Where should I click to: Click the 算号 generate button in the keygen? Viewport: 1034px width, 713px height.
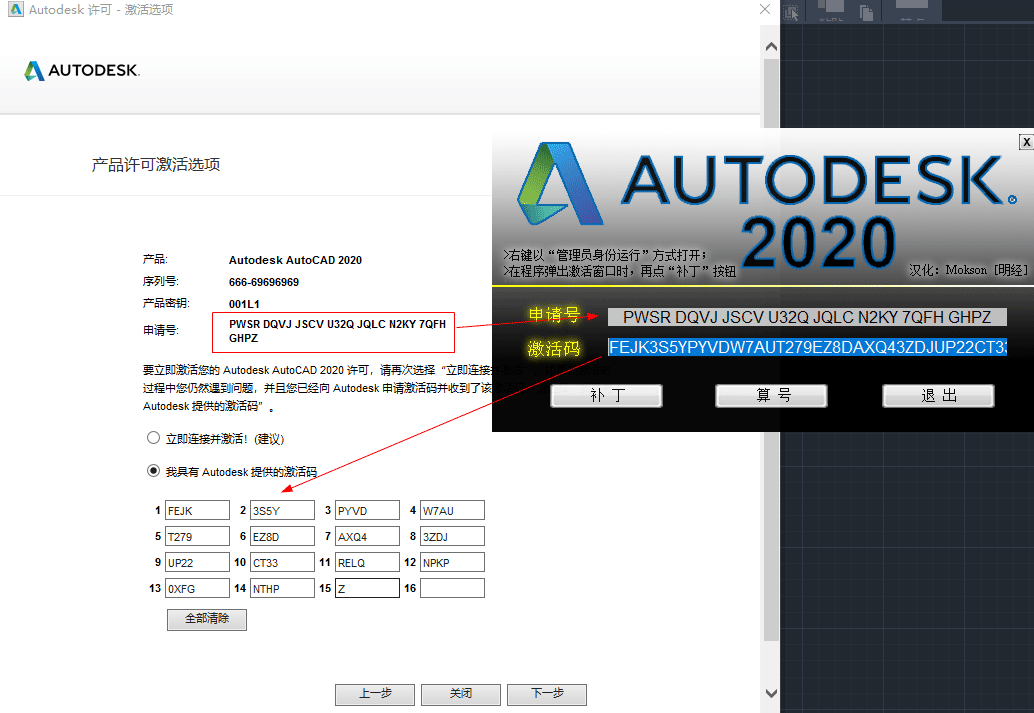771,396
